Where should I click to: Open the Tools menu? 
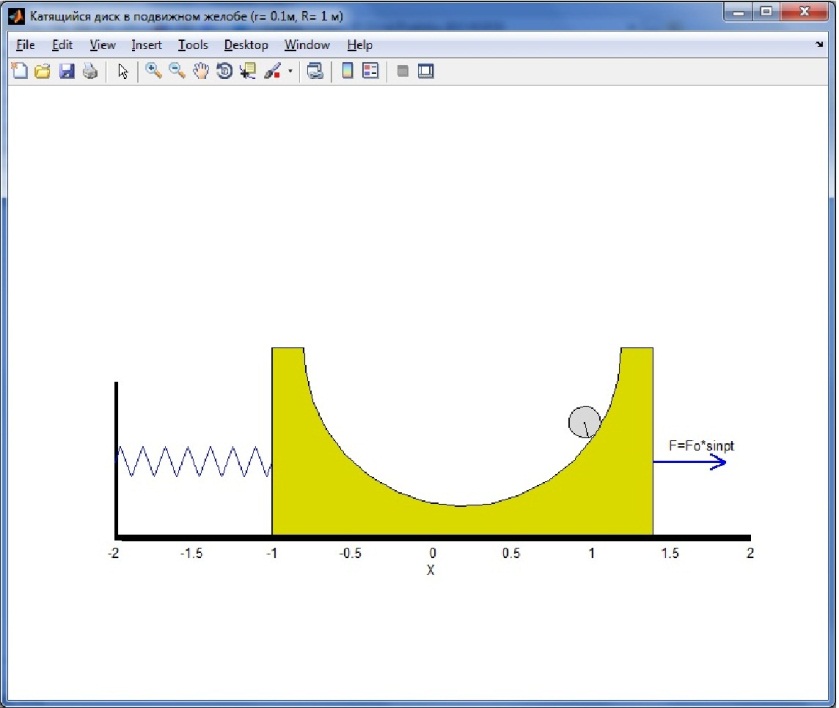pyautogui.click(x=193, y=45)
